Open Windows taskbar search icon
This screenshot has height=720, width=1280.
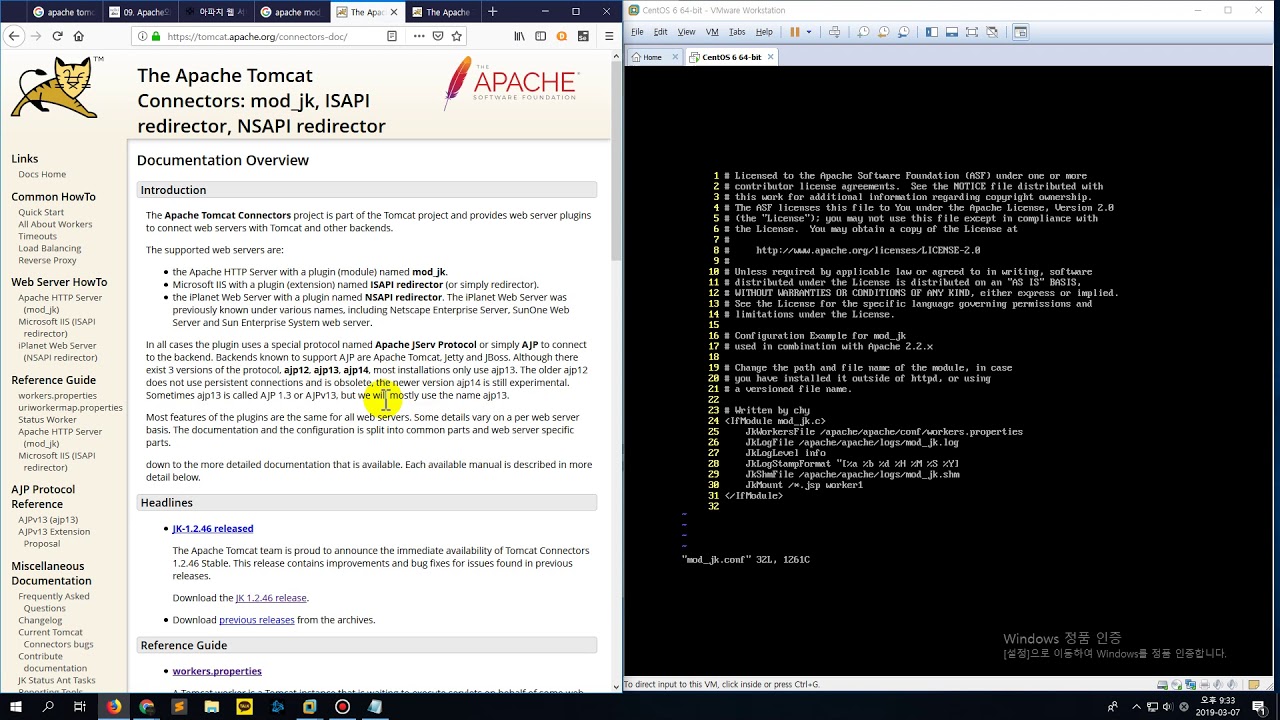[48, 706]
